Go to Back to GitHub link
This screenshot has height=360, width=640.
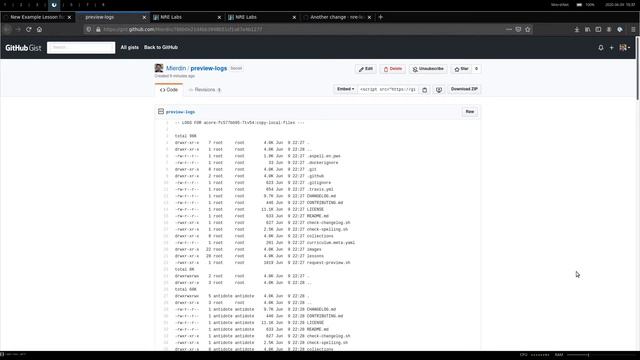pos(161,47)
